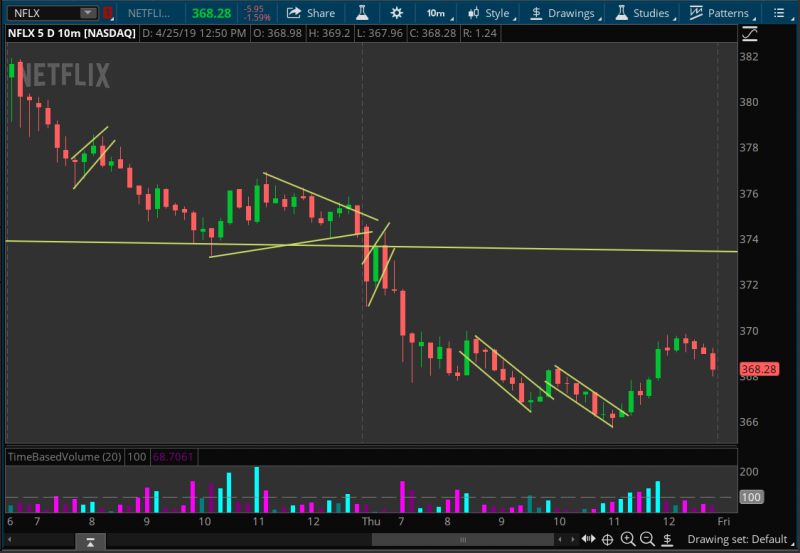This screenshot has width=800, height=553.
Task: Click the zoom out magnifier icon
Action: click(648, 540)
